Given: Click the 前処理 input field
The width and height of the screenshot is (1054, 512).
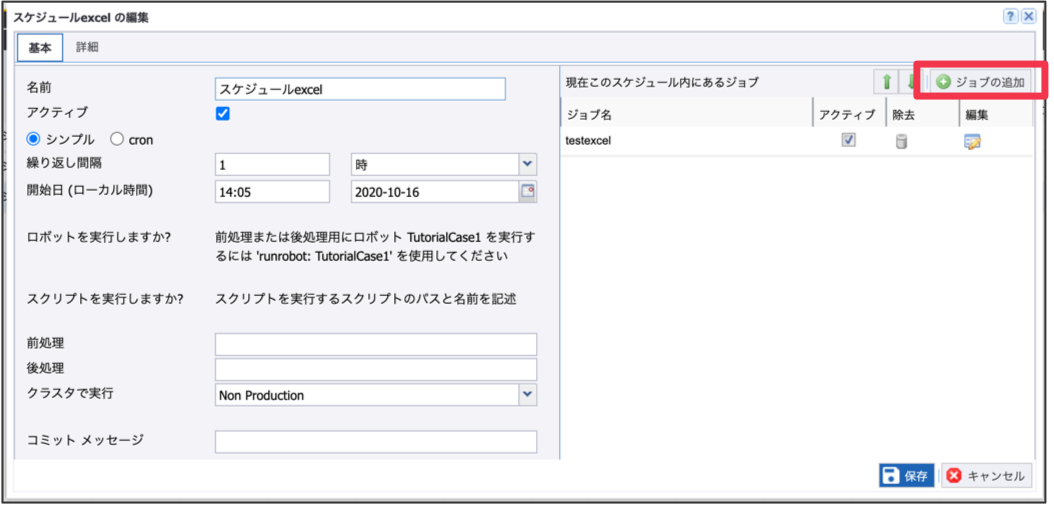Looking at the screenshot, I should (376, 344).
